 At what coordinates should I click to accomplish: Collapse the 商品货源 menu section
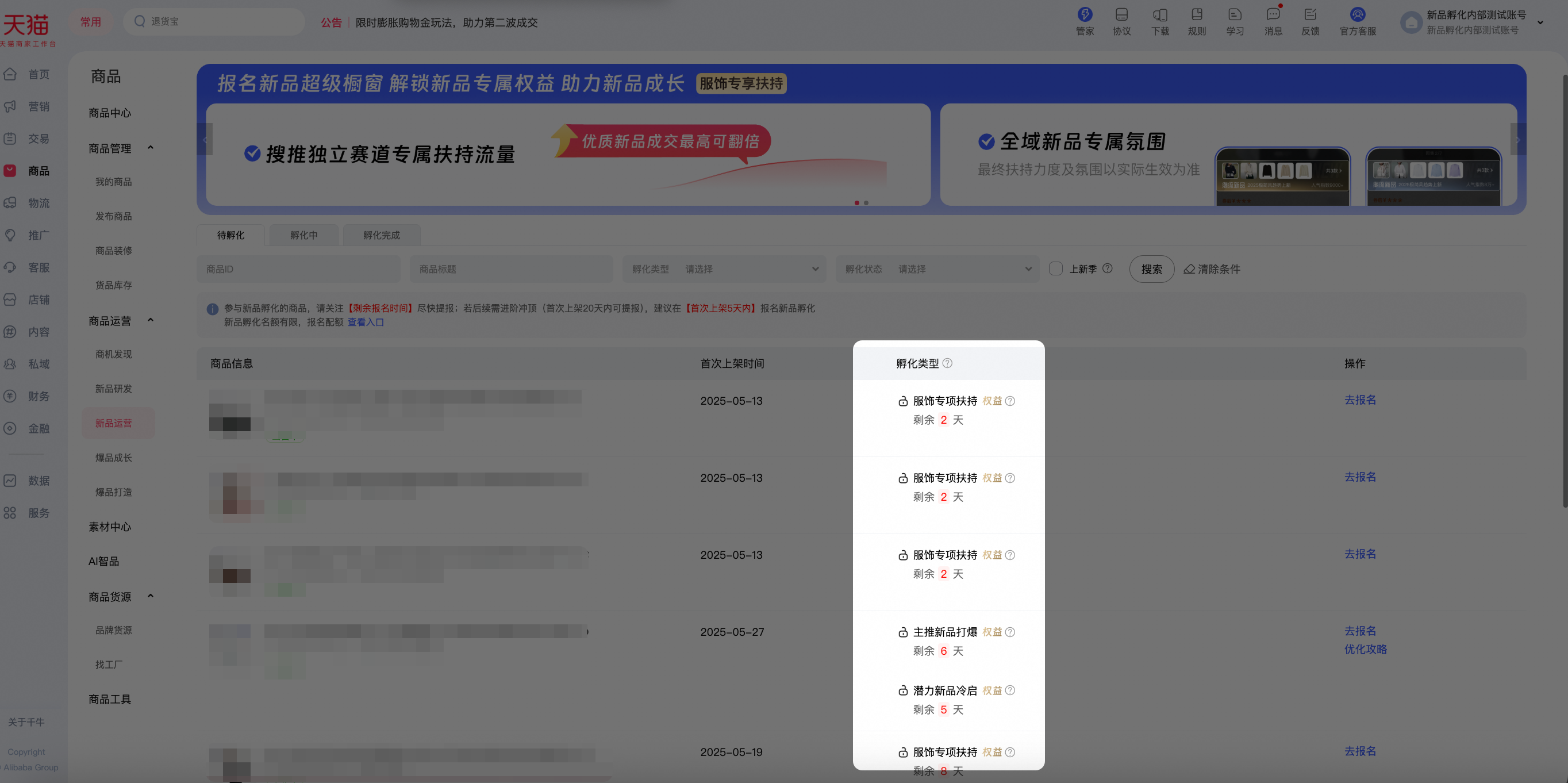[151, 596]
